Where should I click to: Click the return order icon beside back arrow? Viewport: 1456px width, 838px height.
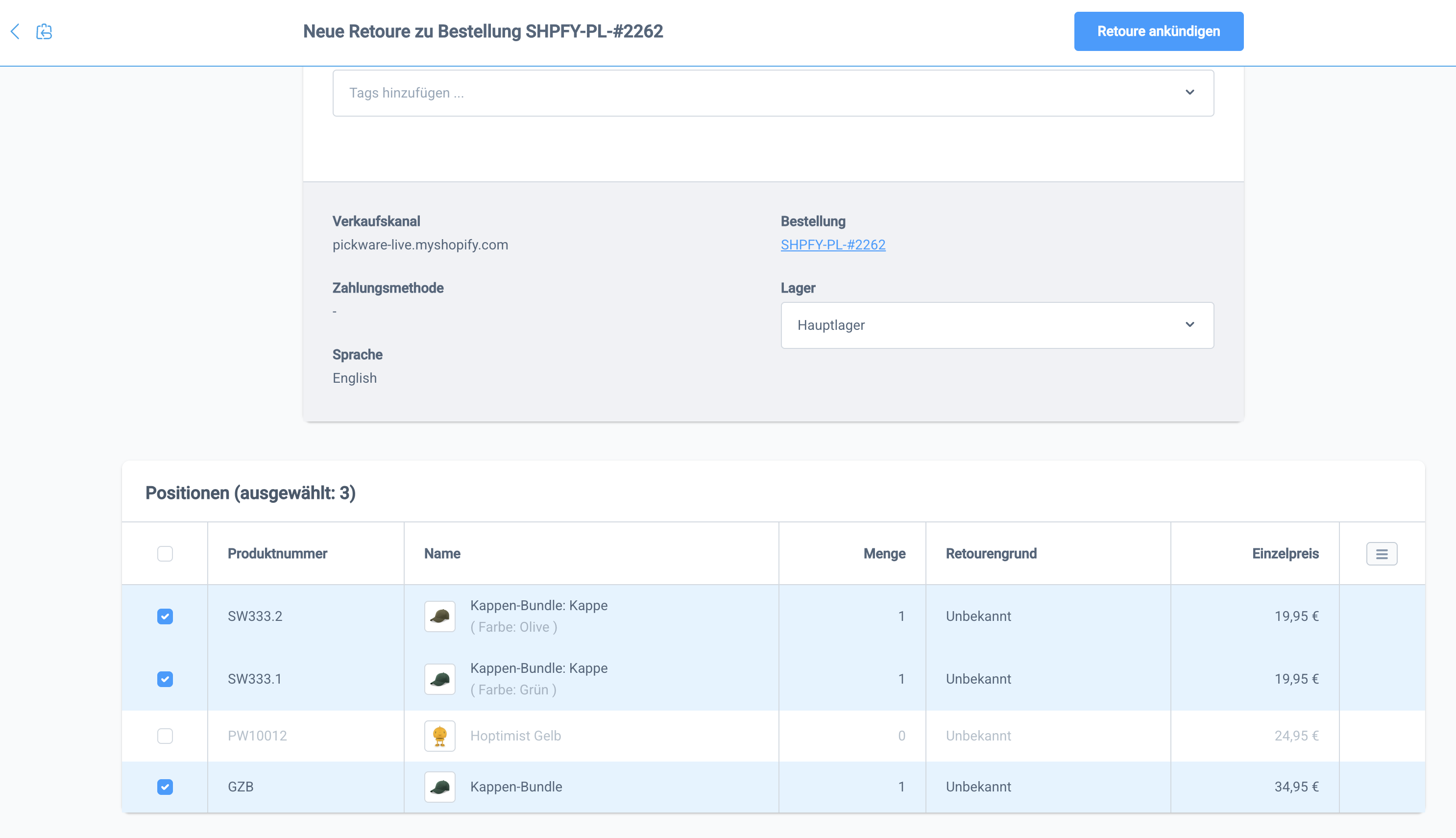(44, 31)
